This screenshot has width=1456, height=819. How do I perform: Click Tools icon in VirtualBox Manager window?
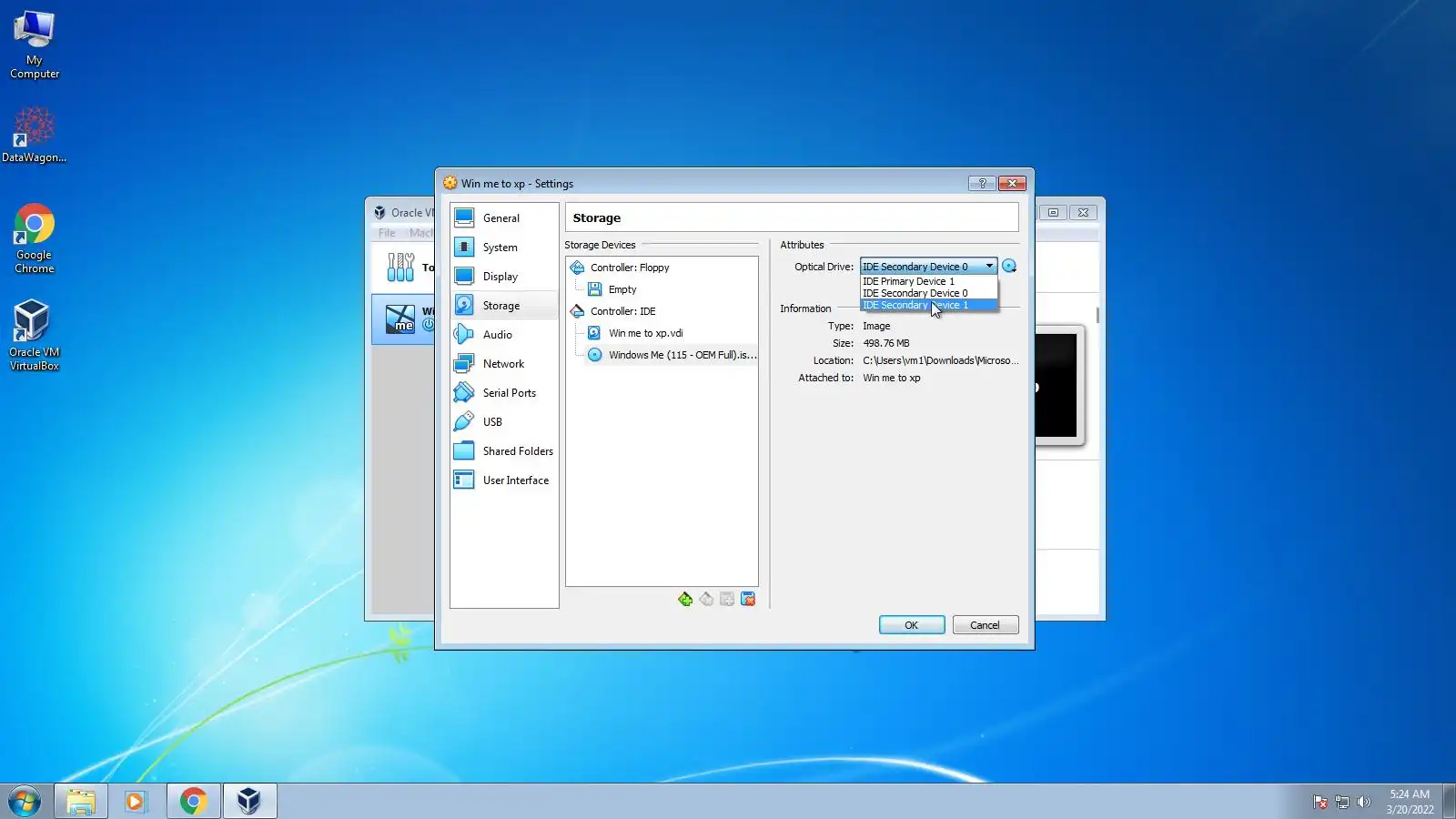click(x=401, y=268)
